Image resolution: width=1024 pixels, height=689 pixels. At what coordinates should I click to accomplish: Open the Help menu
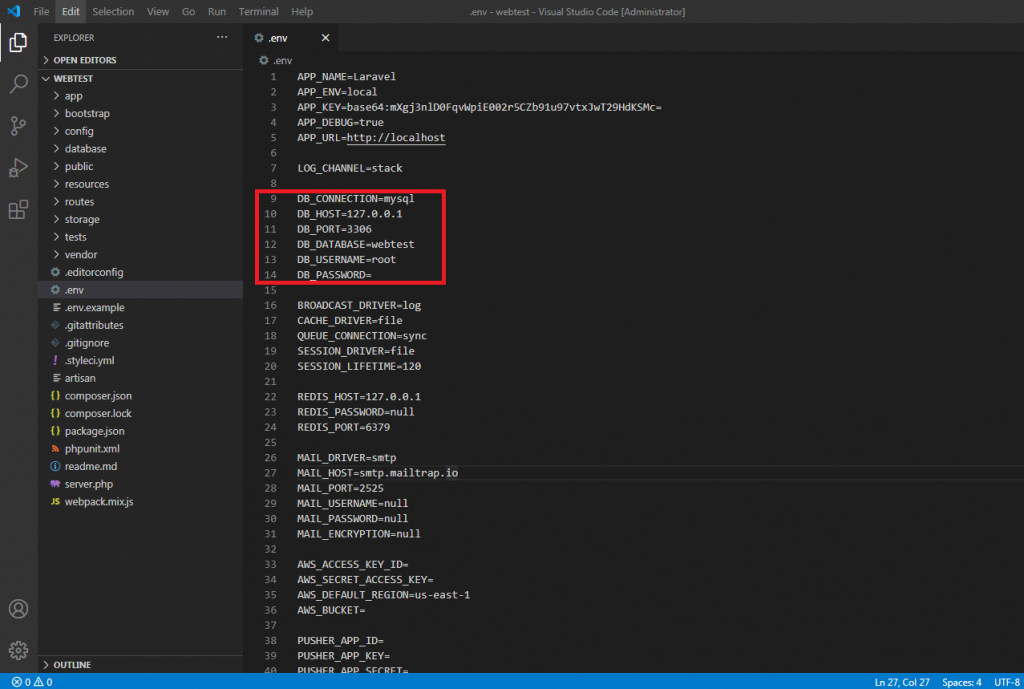point(302,12)
